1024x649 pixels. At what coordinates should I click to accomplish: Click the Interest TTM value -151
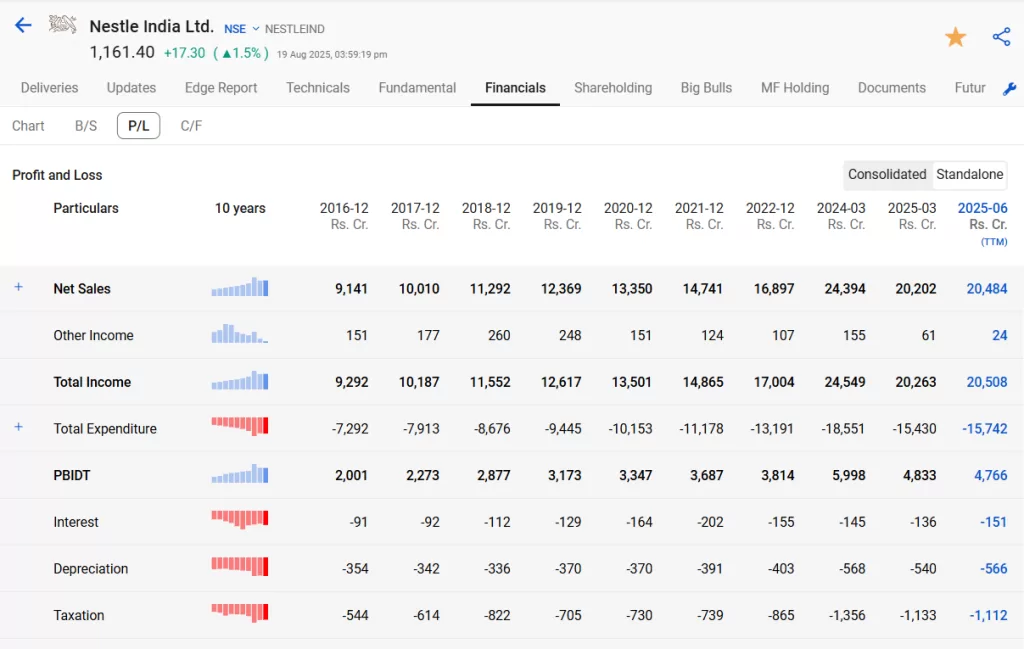(x=994, y=522)
